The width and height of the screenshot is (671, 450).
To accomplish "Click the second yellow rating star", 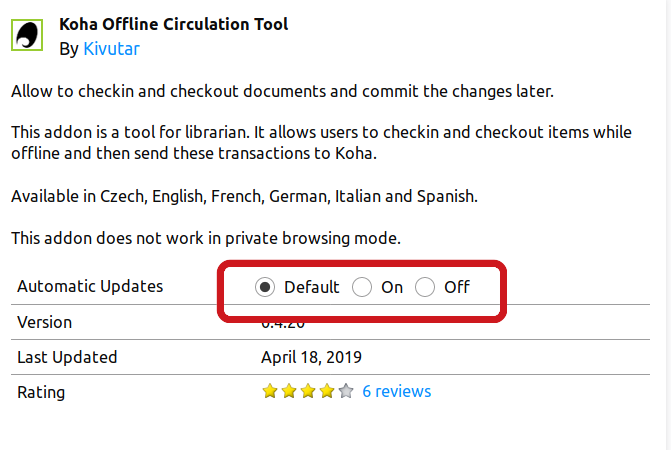I will [289, 391].
